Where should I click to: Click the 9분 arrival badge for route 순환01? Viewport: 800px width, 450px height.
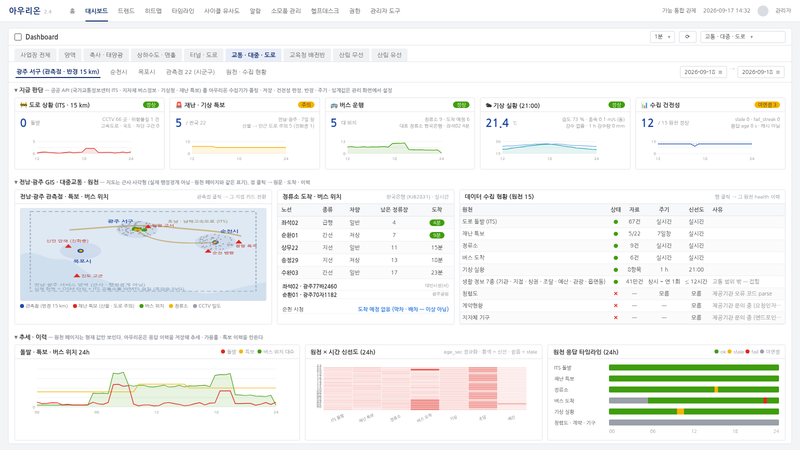coord(437,235)
